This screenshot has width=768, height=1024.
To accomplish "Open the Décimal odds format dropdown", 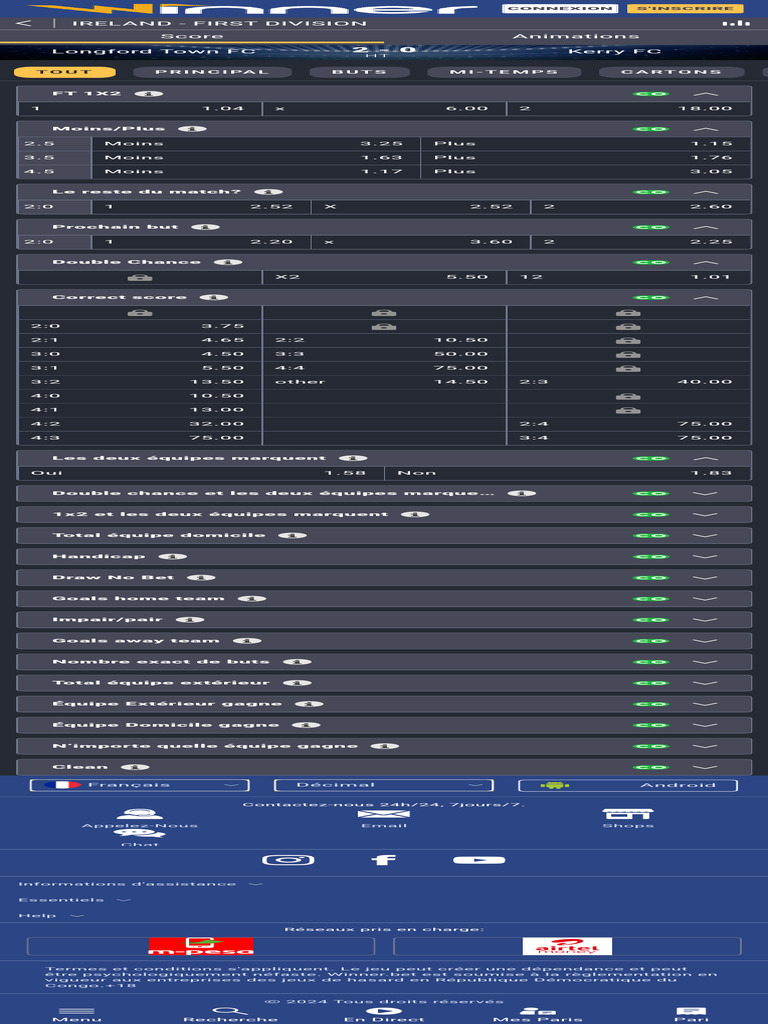I will [x=384, y=785].
